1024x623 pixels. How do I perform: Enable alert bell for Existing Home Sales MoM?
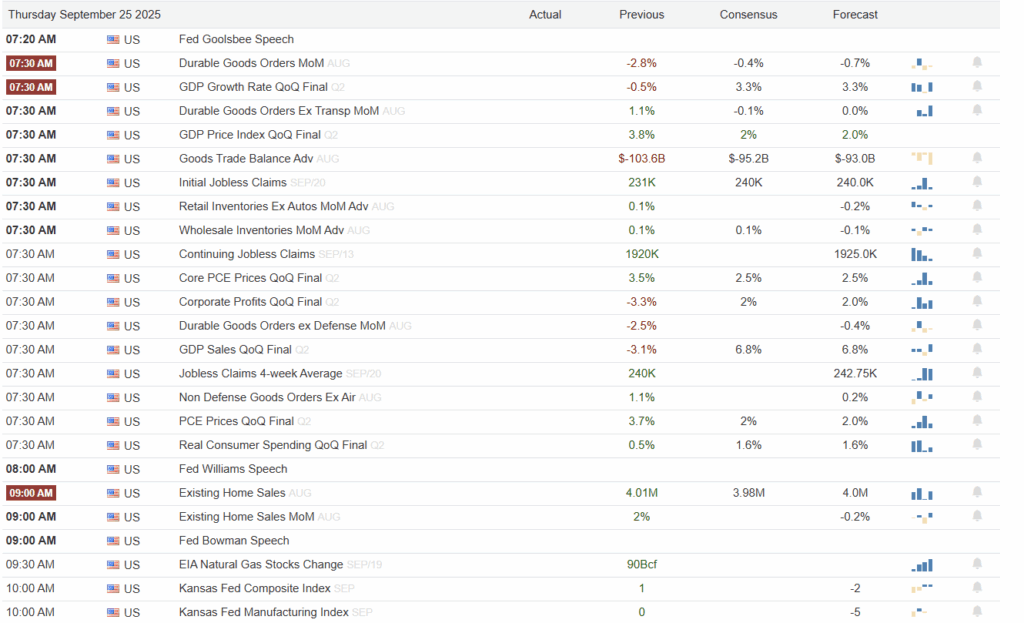977,517
